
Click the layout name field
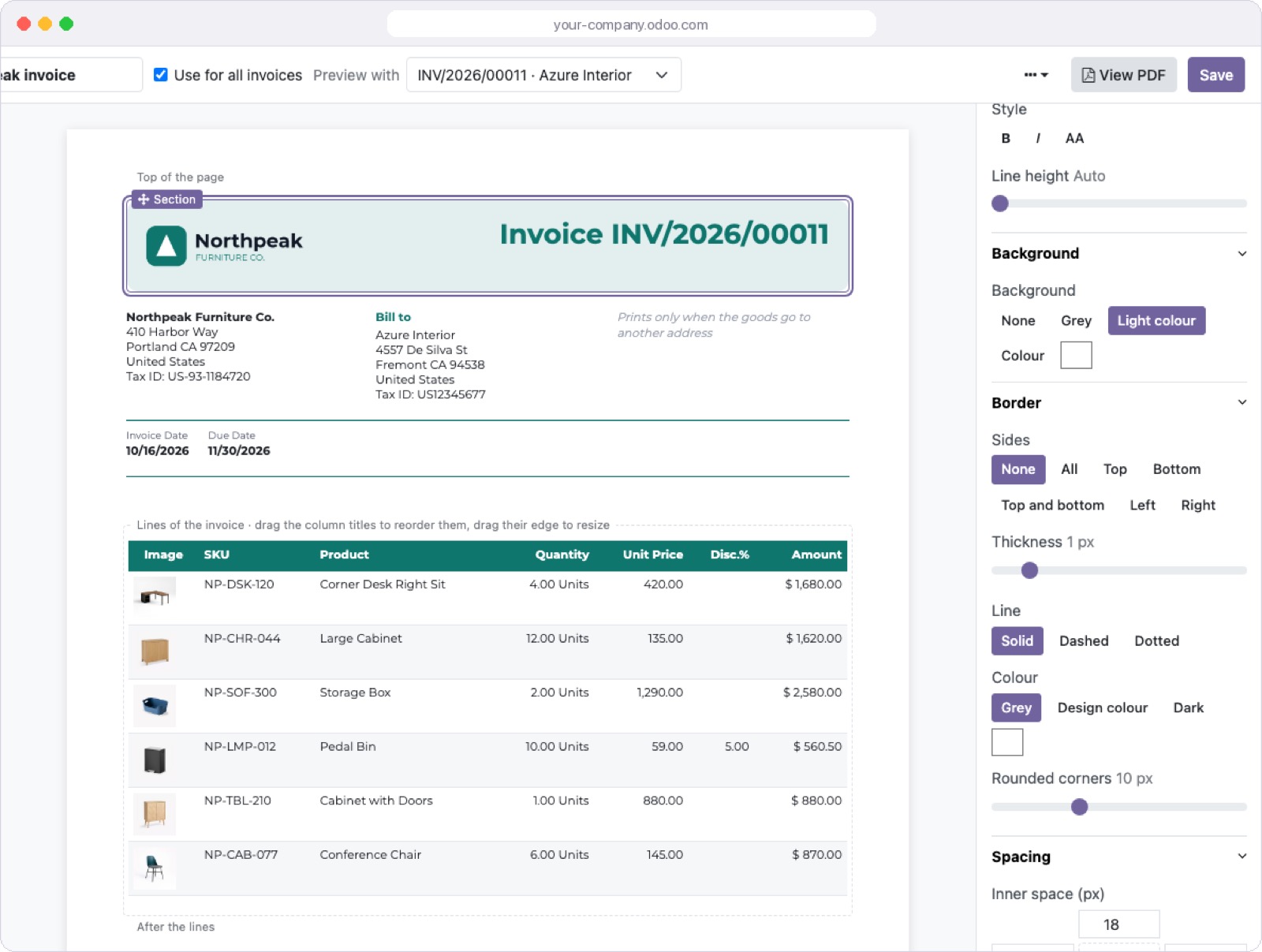[x=71, y=75]
